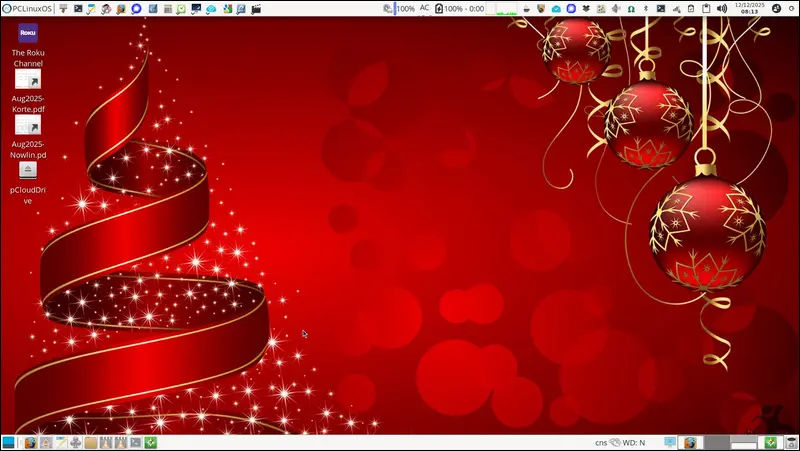Open the Dropbox tray icon
Viewport: 800px width, 451px height.
[586, 9]
